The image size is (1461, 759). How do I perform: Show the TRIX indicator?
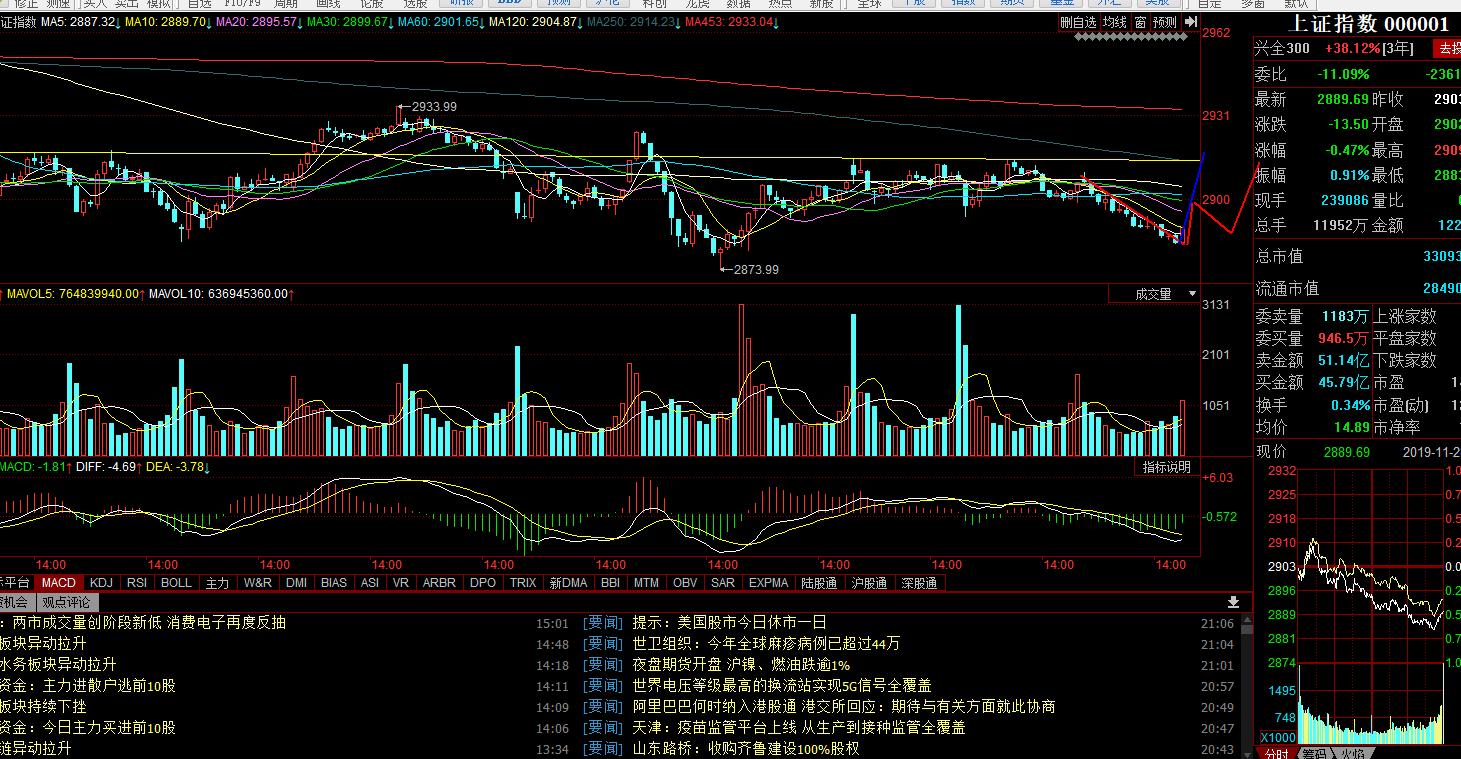pos(523,583)
